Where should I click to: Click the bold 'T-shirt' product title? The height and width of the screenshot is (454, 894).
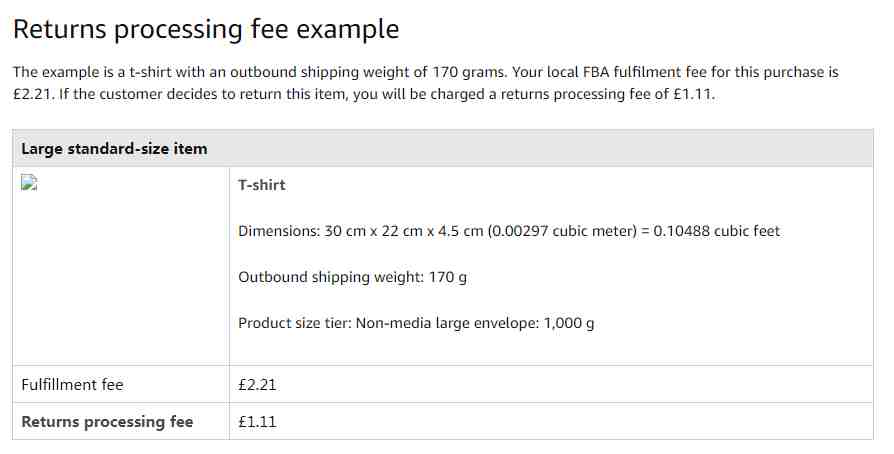(262, 185)
